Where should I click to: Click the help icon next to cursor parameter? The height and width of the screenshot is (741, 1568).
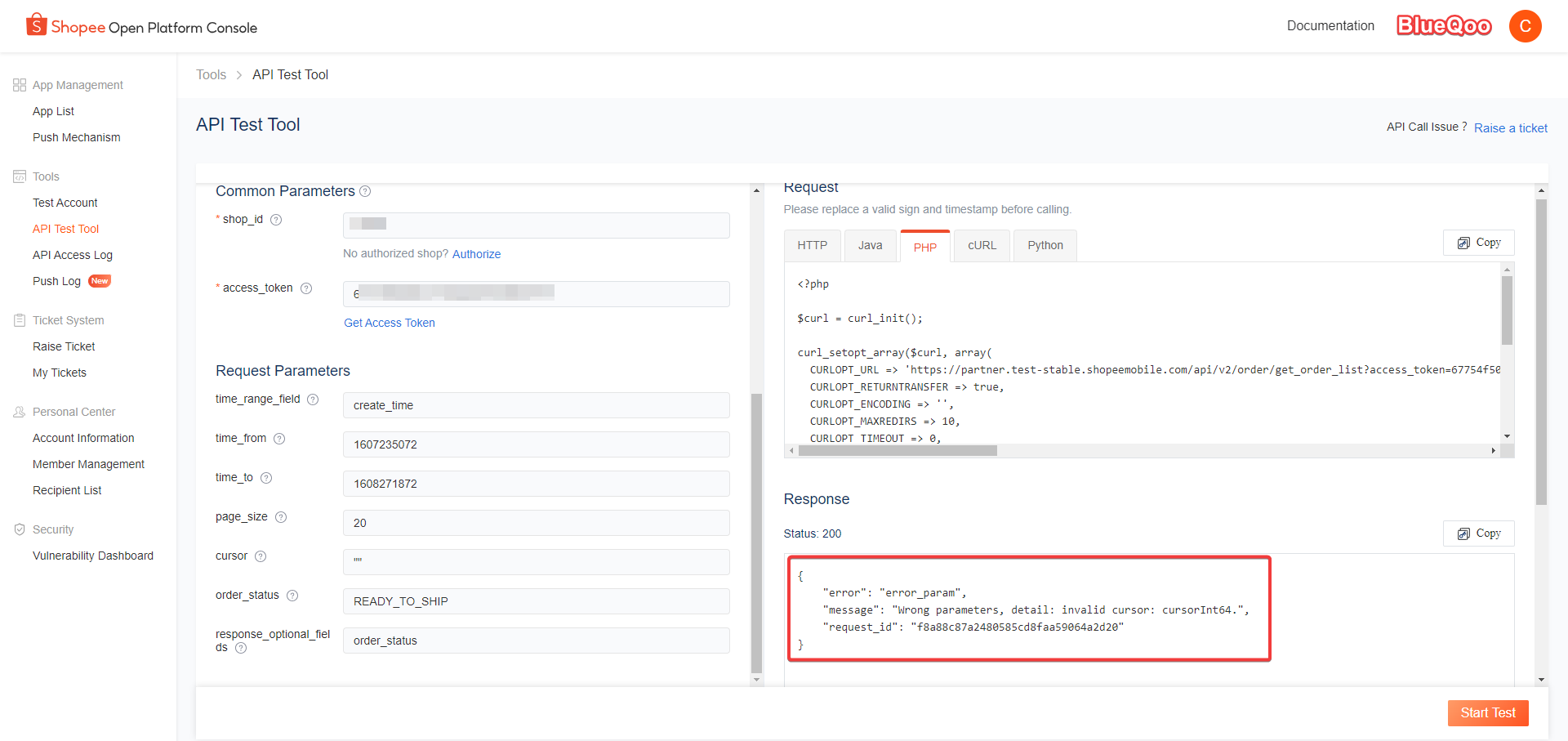(261, 556)
